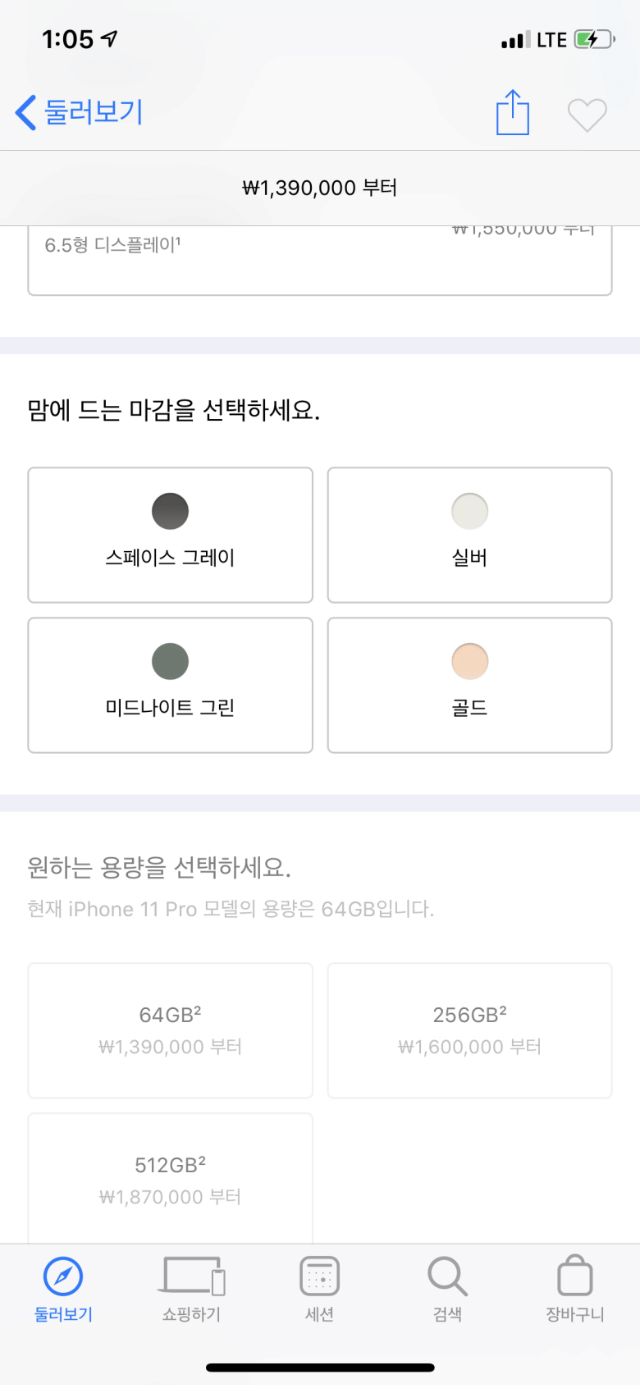Screen dimensions: 640x1385
Task: Tap the back chevron beside 둘러보기
Action: [x=24, y=113]
